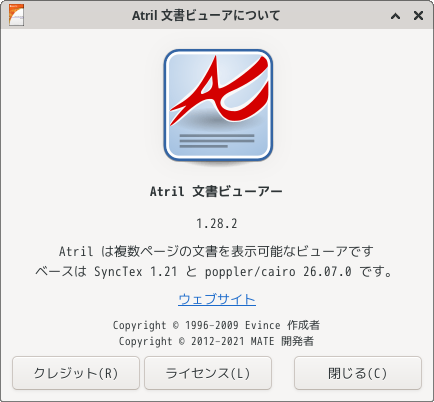Open the クレジット(R) credits button
434x402 pixels.
click(x=76, y=373)
